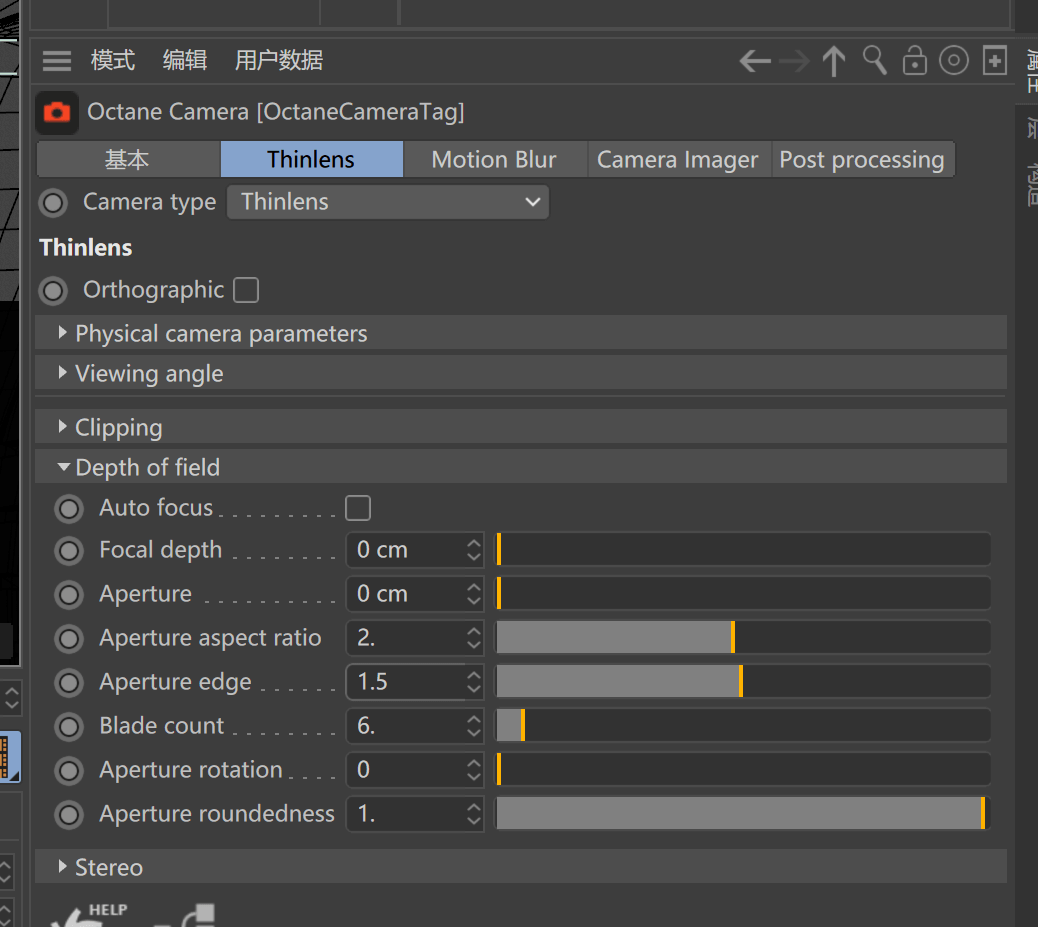This screenshot has width=1038, height=927.
Task: Open new attribute manager with plus icon
Action: point(995,61)
